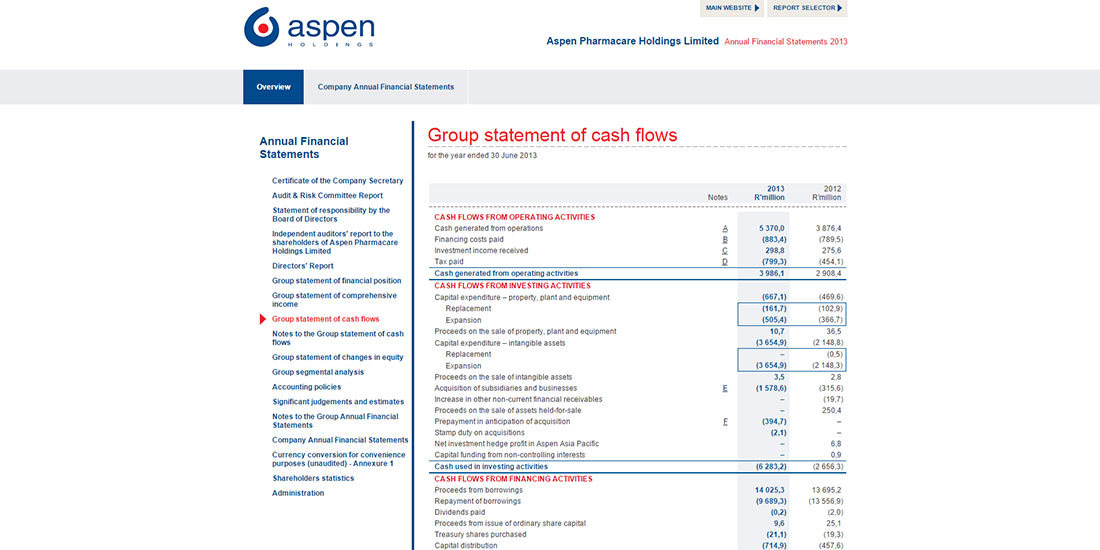This screenshot has height=550, width=1100.
Task: Open Directors' Report link
Action: click(303, 266)
